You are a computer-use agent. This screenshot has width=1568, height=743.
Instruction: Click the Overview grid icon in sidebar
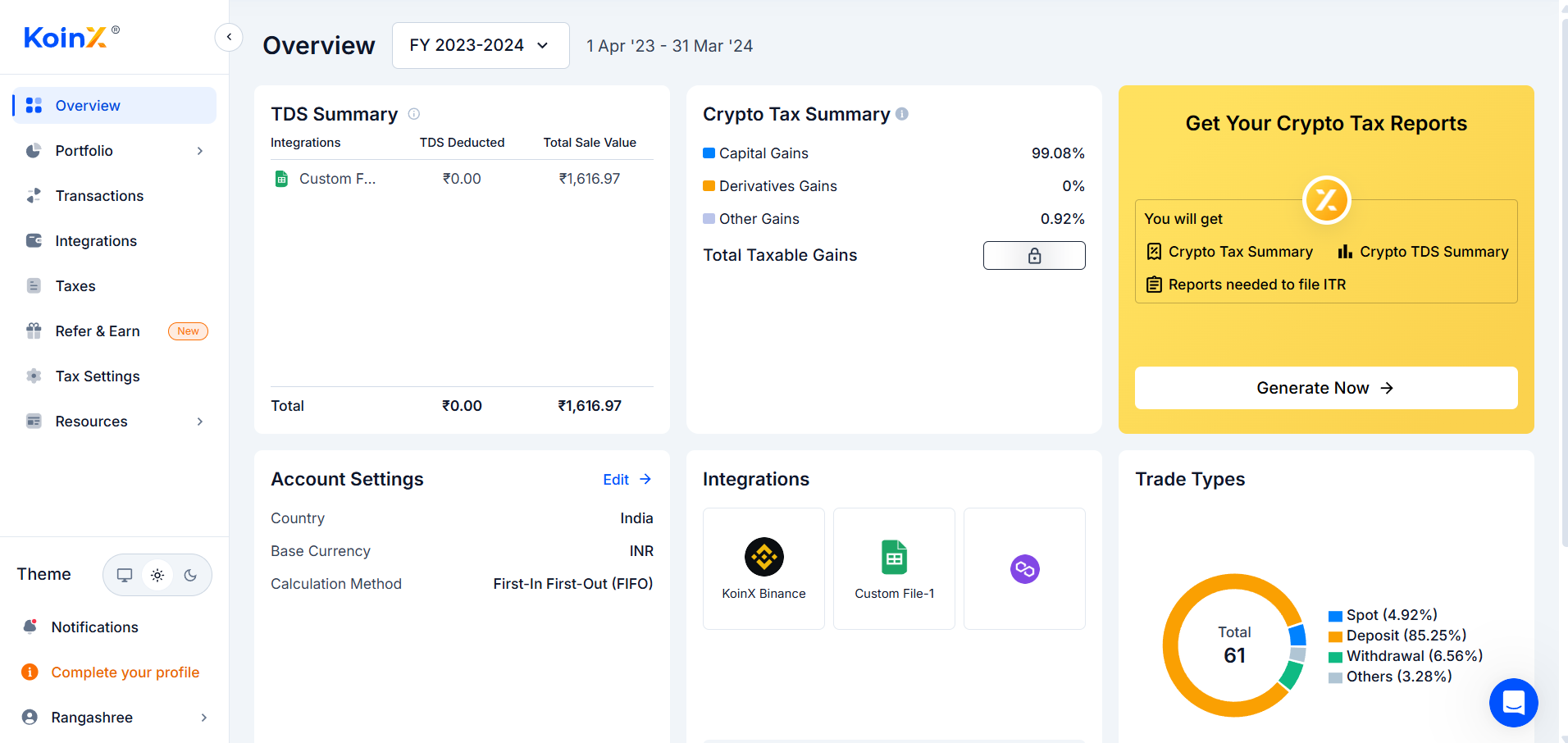34,105
